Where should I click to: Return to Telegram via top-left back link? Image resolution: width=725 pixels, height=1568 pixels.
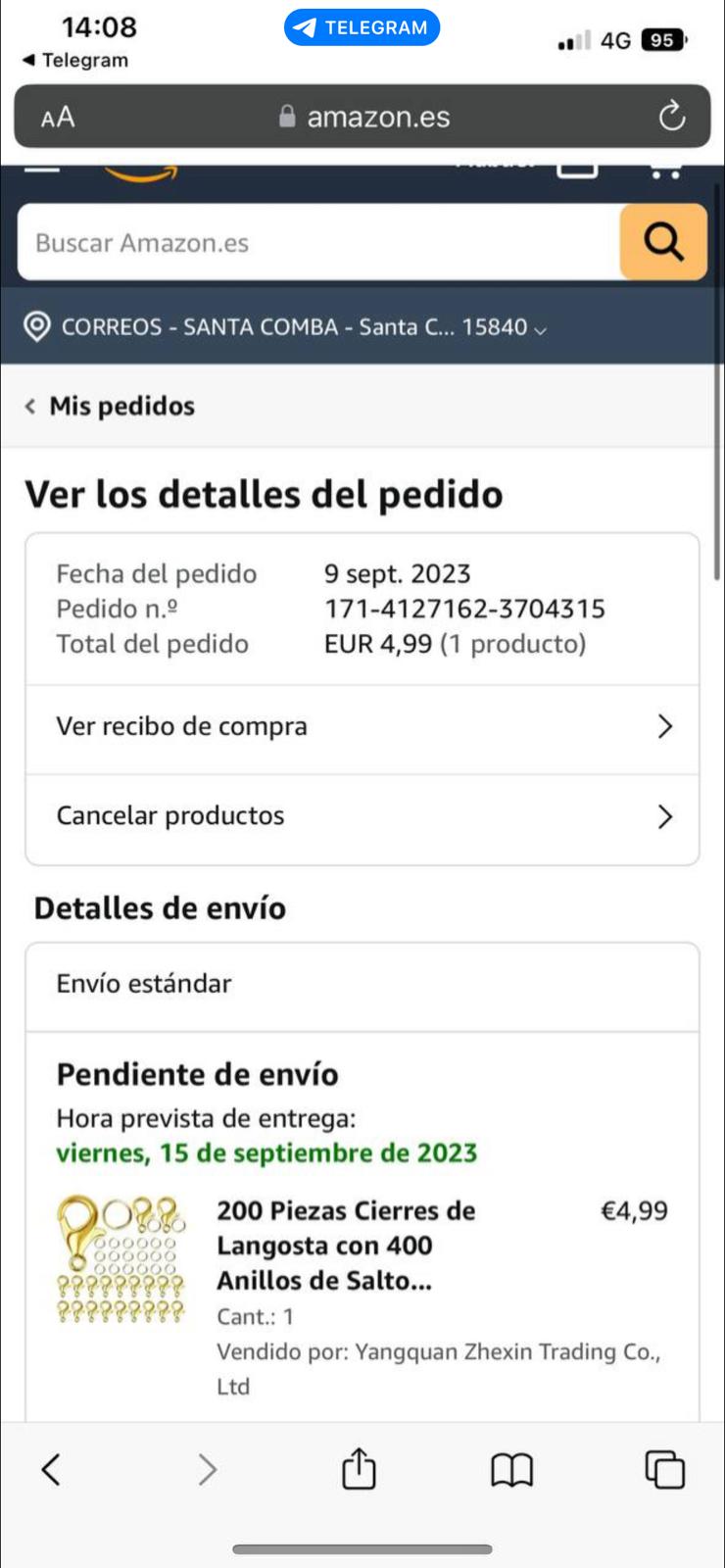point(75,60)
